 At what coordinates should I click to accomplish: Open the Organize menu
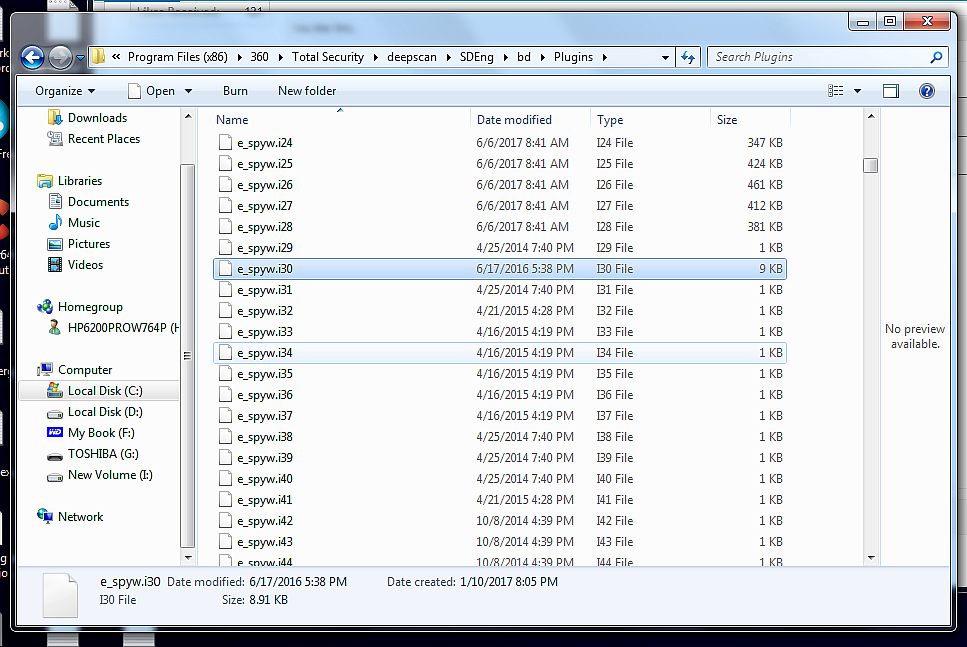coord(65,91)
